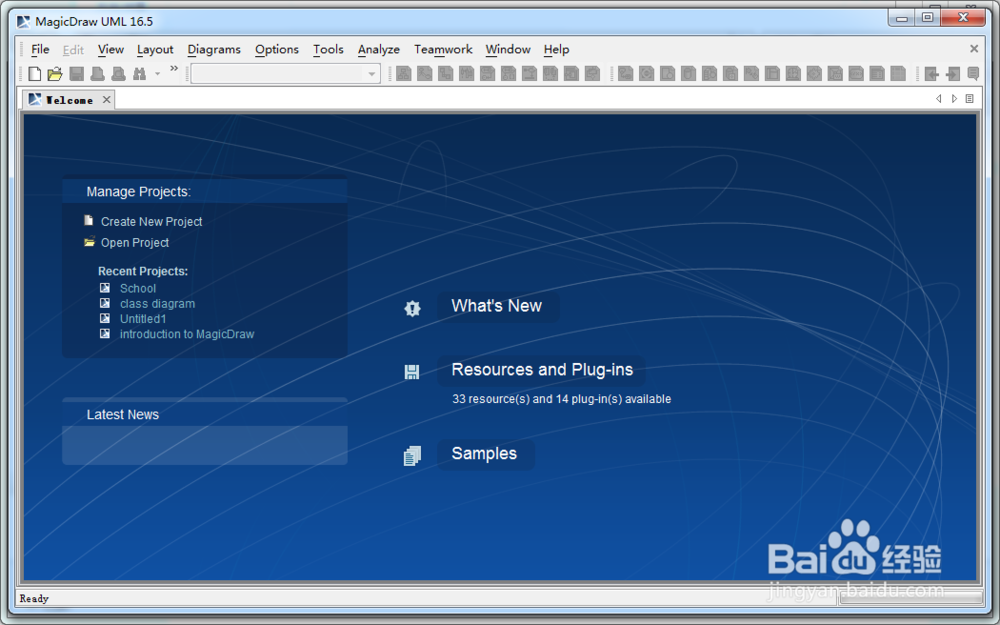The image size is (1000, 625).
Task: Click the Print Preview toolbar icon
Action: (x=119, y=74)
